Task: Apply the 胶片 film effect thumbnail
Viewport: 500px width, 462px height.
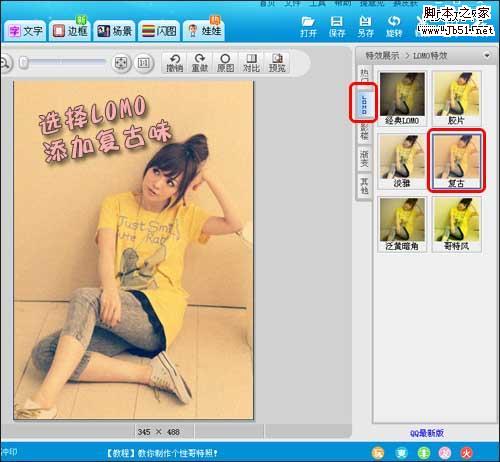Action: (x=456, y=99)
